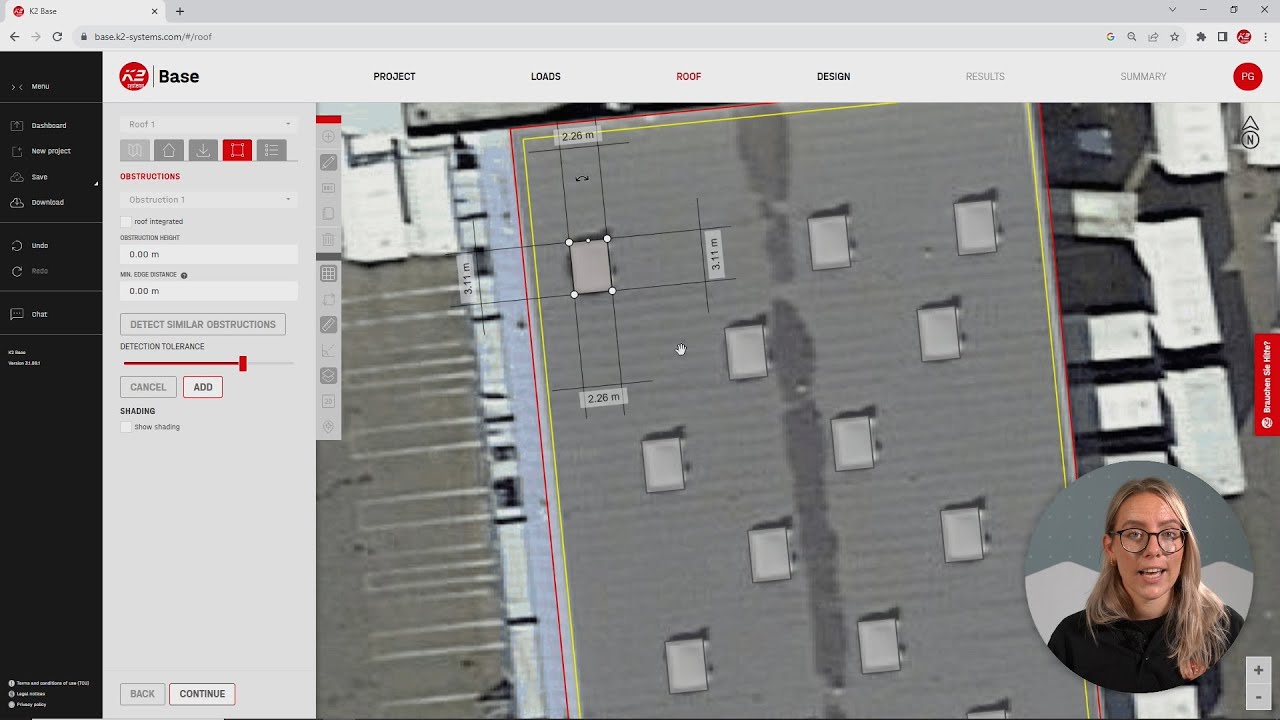Click the browser address bar URL
Viewport: 1280px width, 720px height.
[x=153, y=37]
